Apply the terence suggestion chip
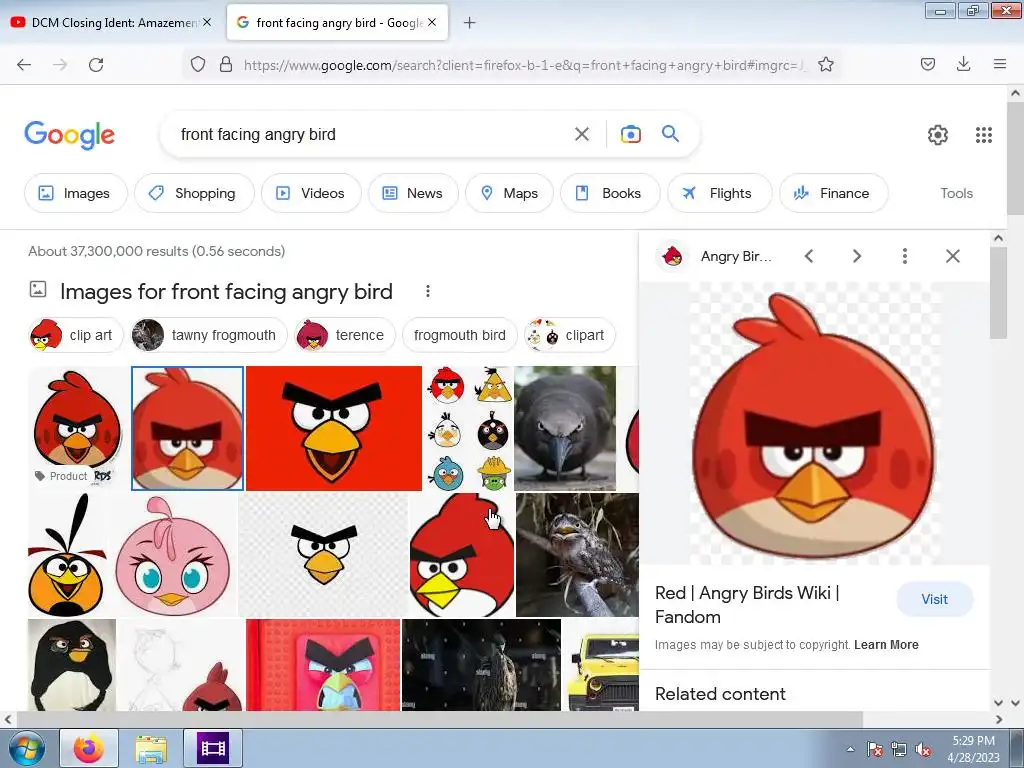Viewport: 1024px width, 768px height. pyautogui.click(x=345, y=335)
